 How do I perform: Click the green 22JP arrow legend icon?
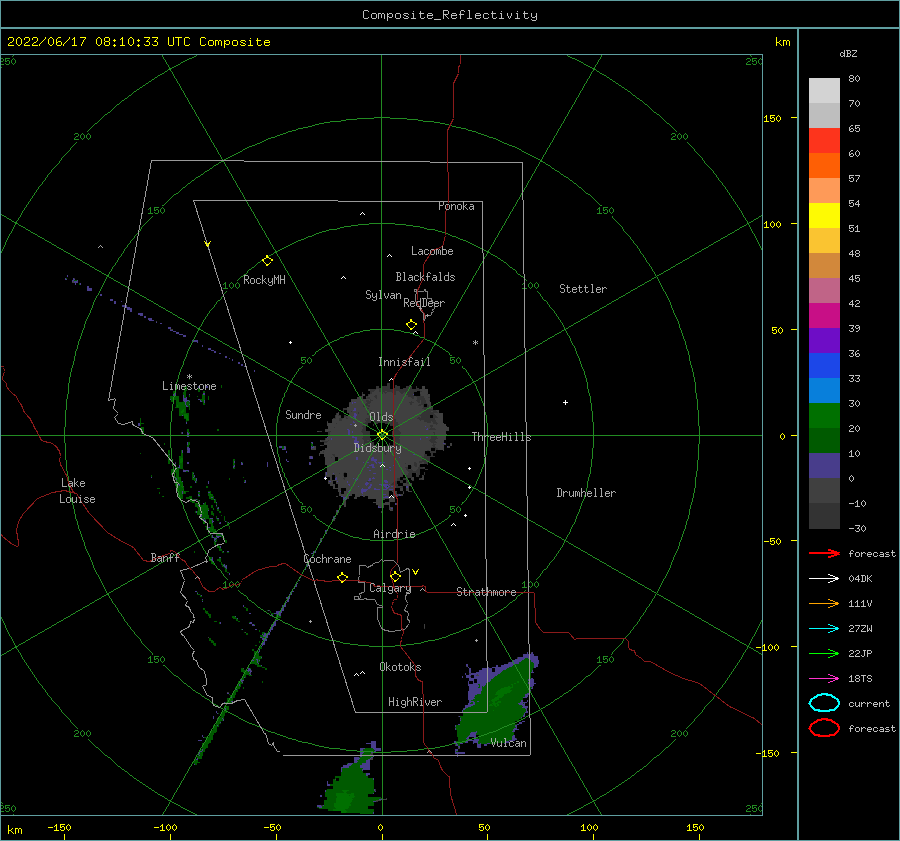[824, 653]
